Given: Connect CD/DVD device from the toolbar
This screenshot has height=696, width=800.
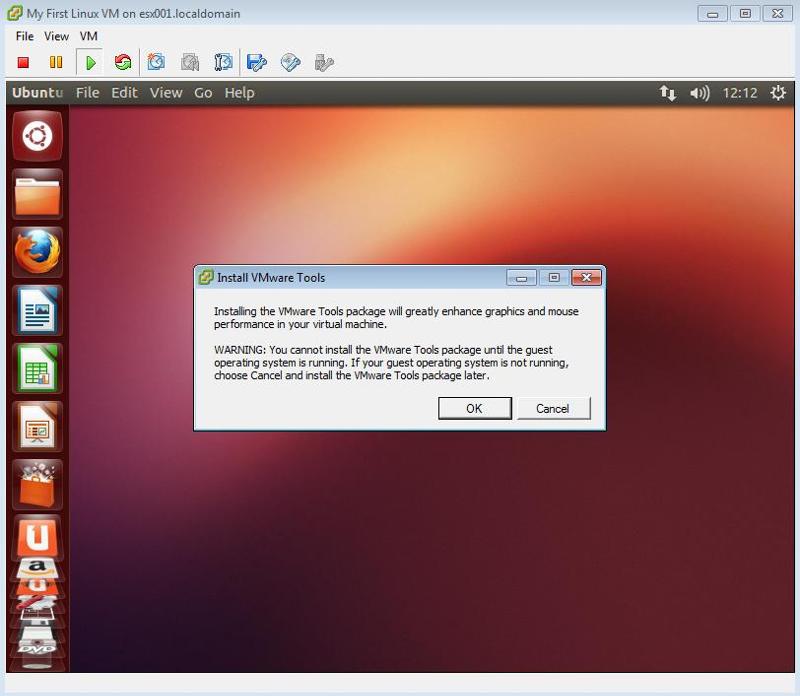Looking at the screenshot, I should [x=290, y=62].
